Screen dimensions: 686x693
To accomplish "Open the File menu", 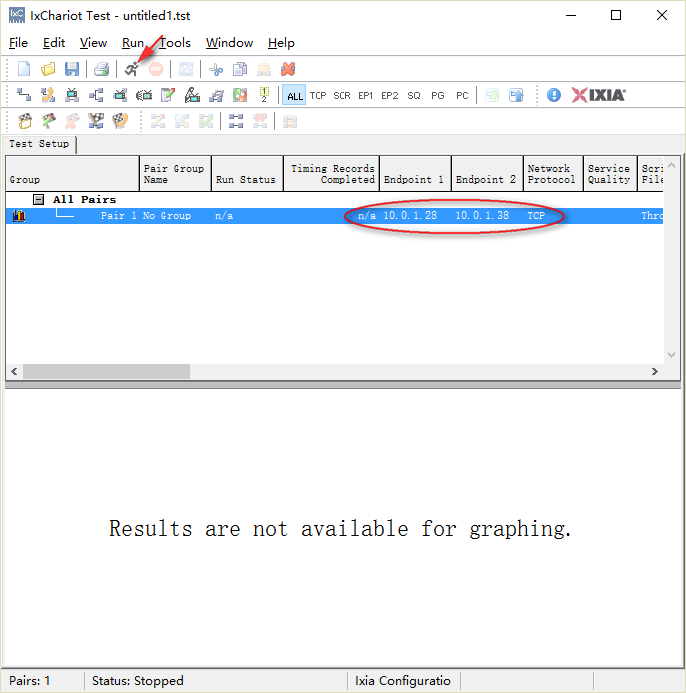I will (x=18, y=43).
